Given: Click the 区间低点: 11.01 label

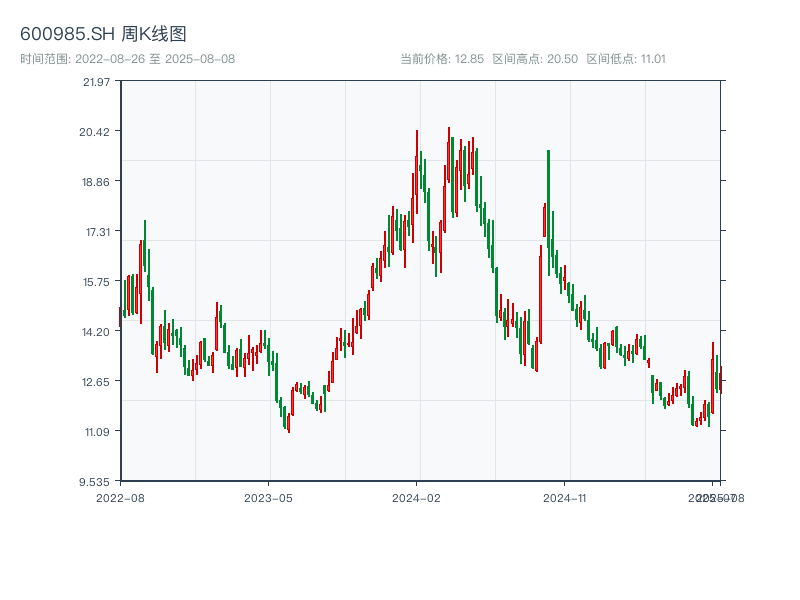Looking at the screenshot, I should point(626,59).
